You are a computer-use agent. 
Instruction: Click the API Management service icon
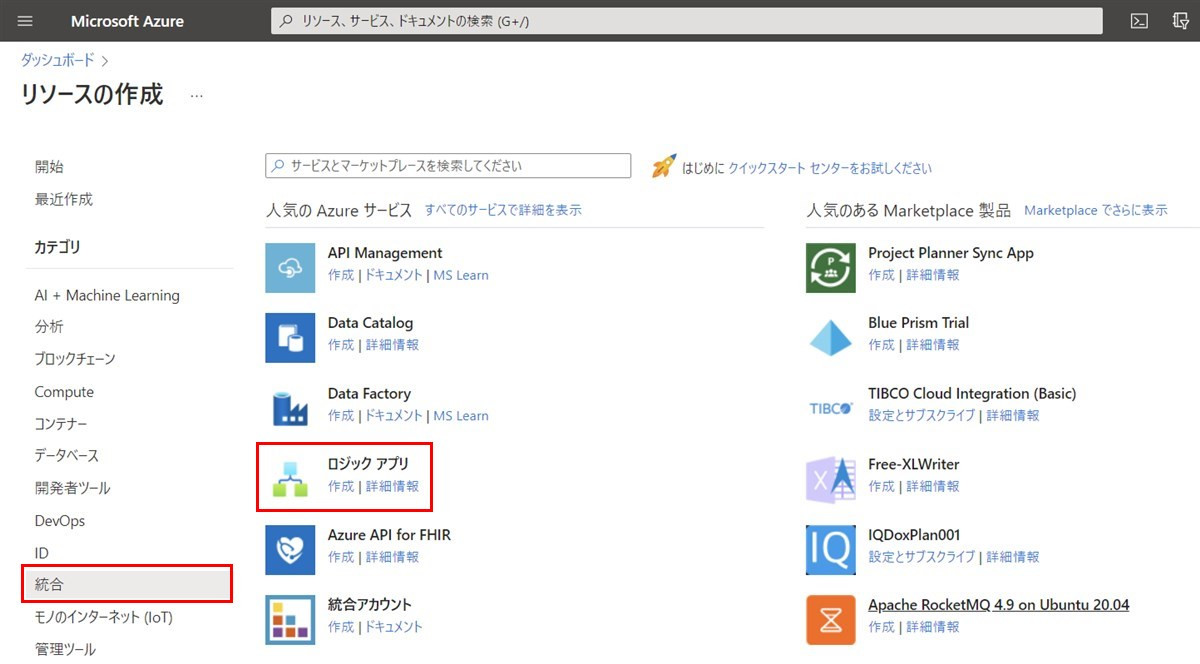(290, 268)
